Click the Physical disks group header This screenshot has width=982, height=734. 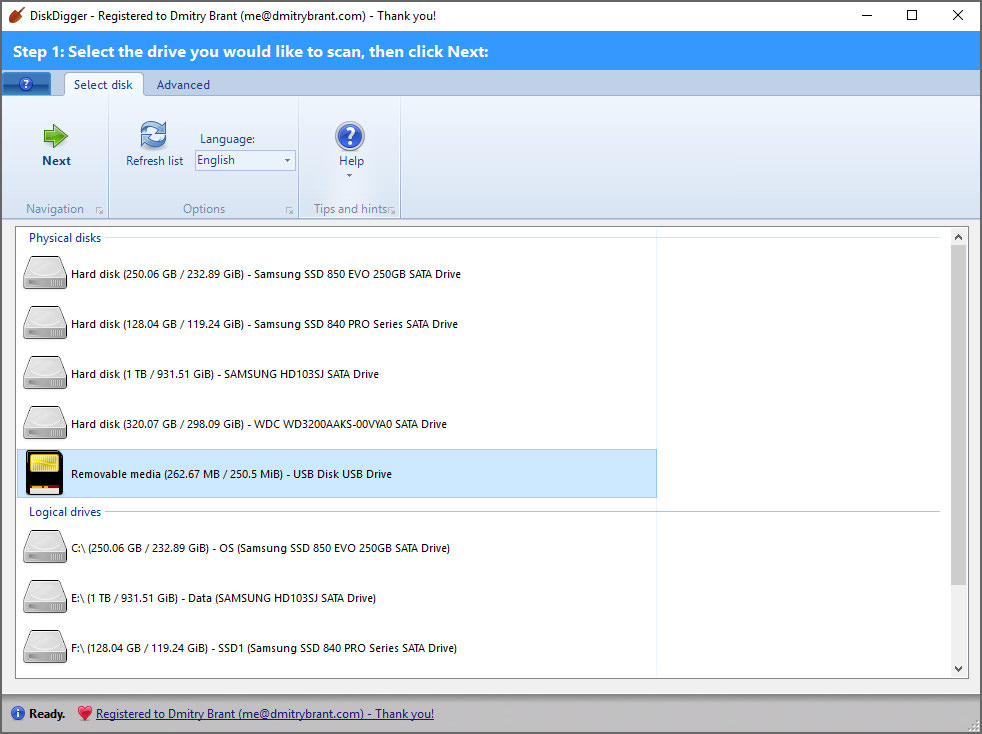[x=65, y=238]
